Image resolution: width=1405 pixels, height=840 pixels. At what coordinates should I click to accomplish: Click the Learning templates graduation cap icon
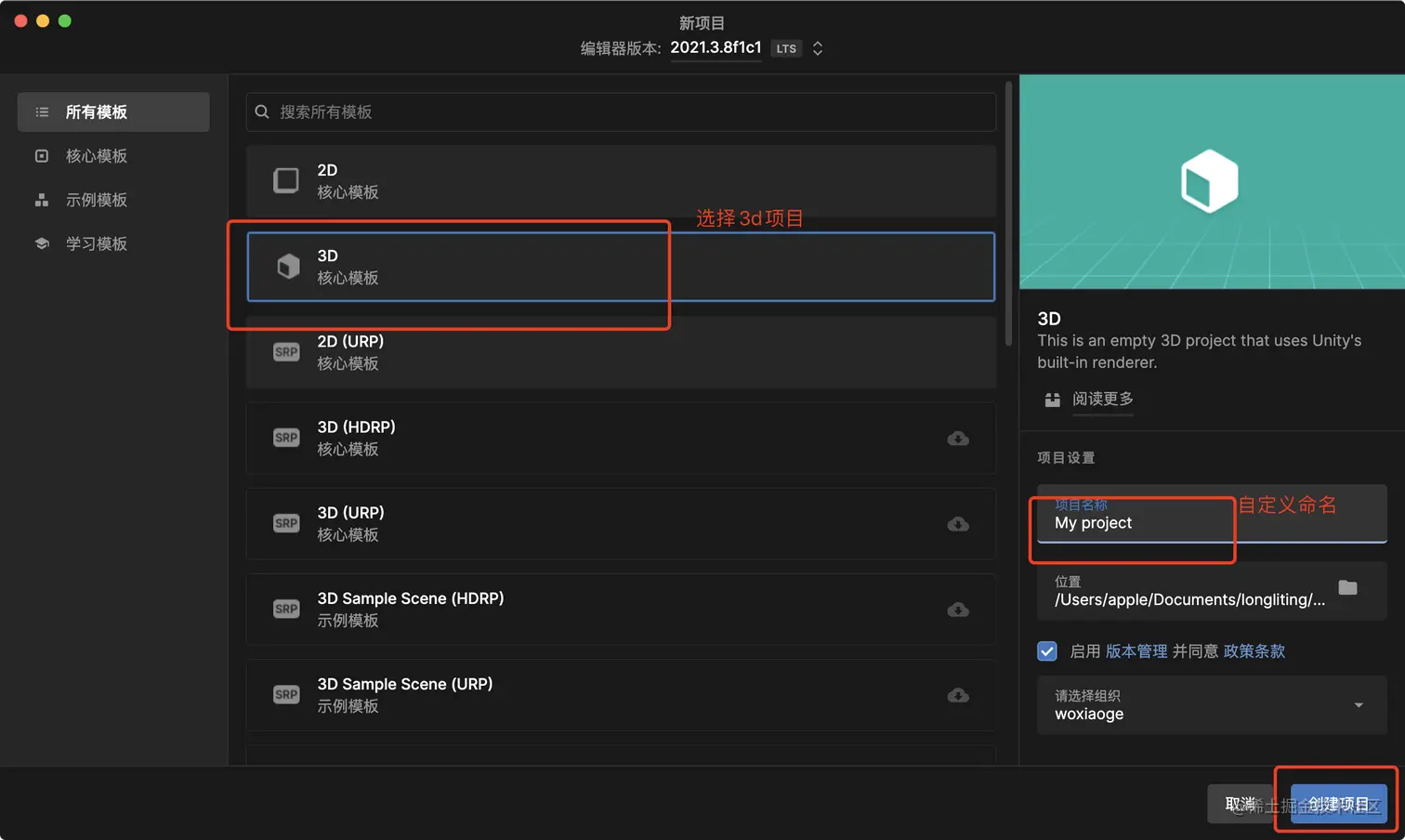pyautogui.click(x=42, y=243)
